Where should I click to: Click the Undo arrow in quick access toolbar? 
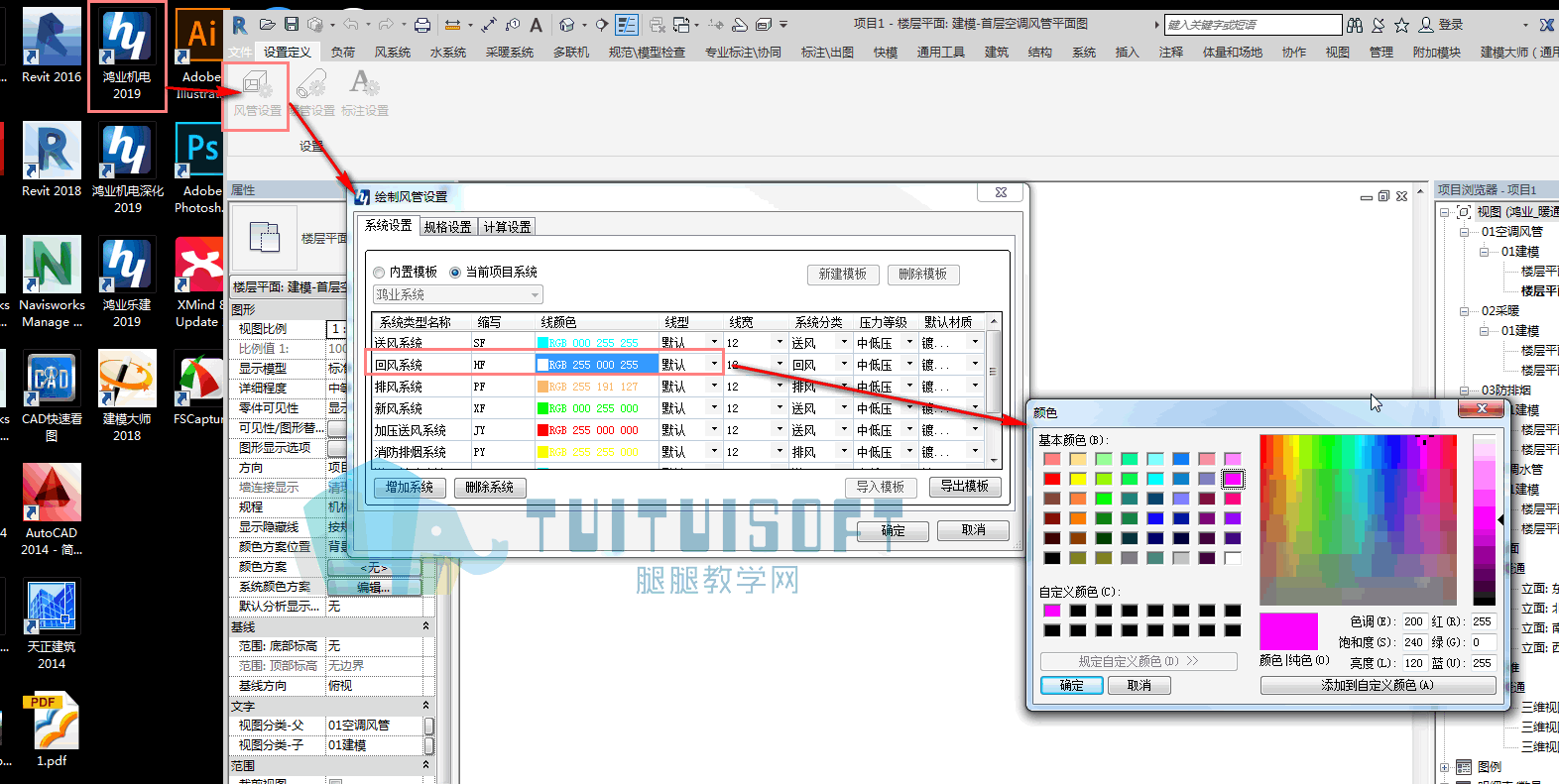pyautogui.click(x=350, y=24)
